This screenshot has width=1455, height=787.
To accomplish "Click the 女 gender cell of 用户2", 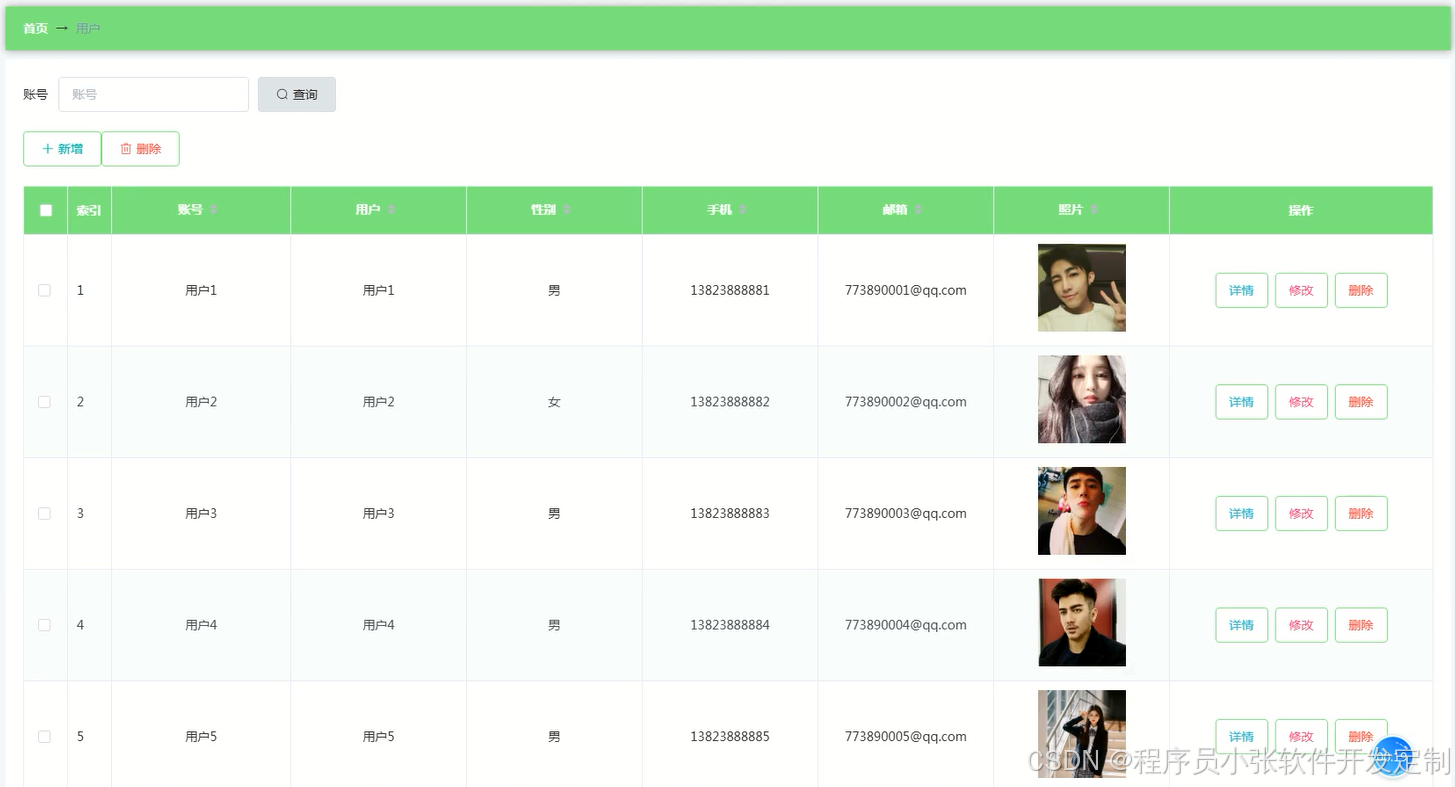I will (x=554, y=402).
